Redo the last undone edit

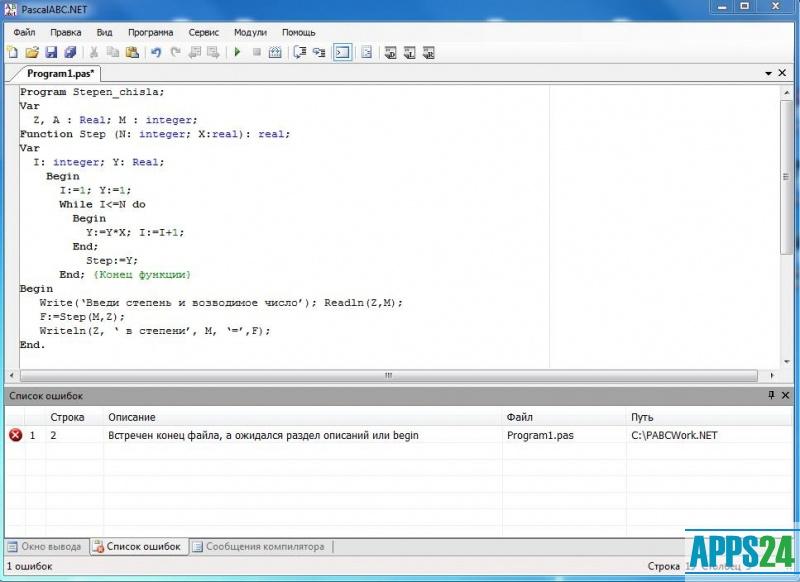[x=176, y=52]
